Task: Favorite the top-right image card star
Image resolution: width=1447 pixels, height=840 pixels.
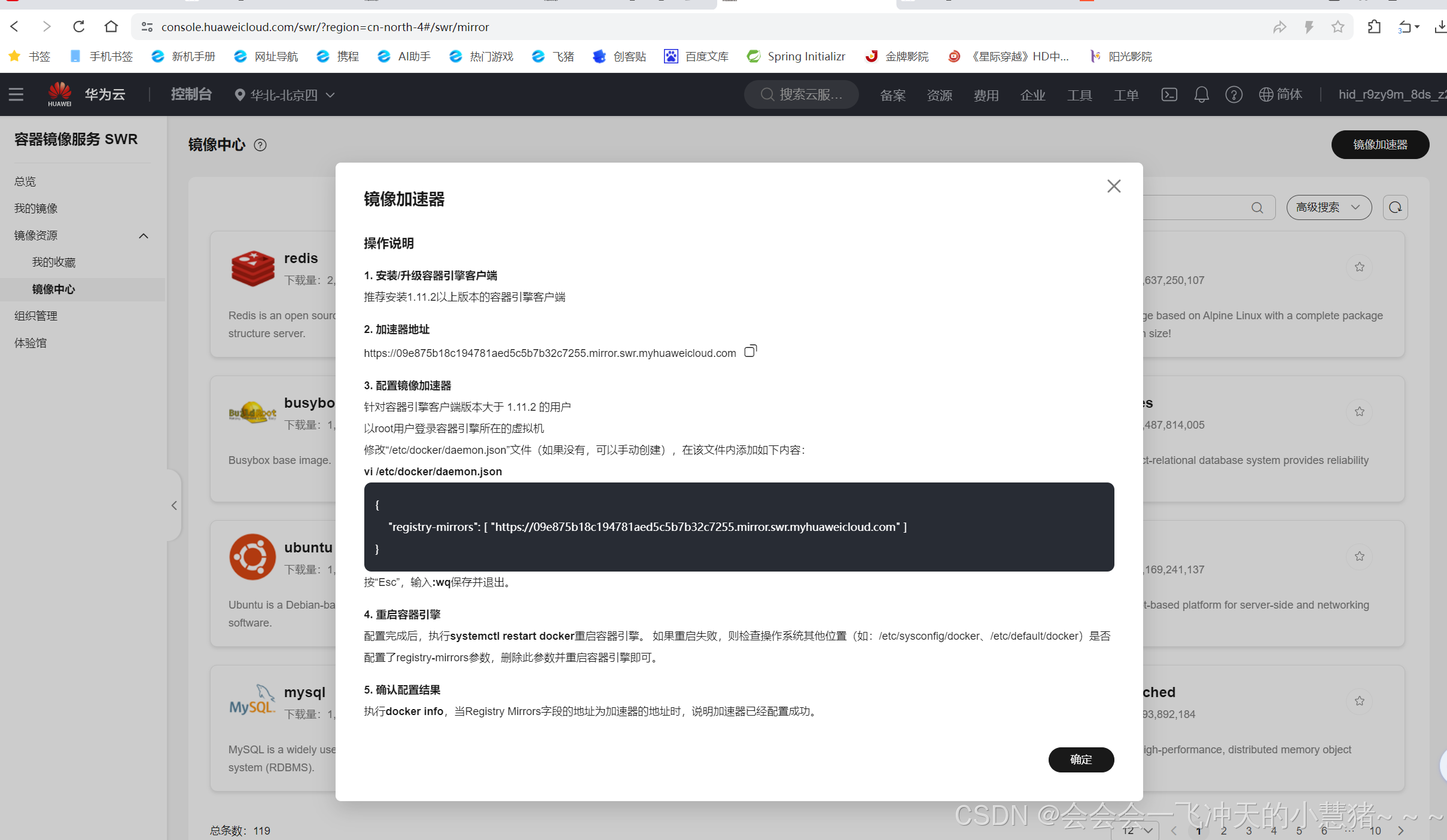Action: 1359,267
